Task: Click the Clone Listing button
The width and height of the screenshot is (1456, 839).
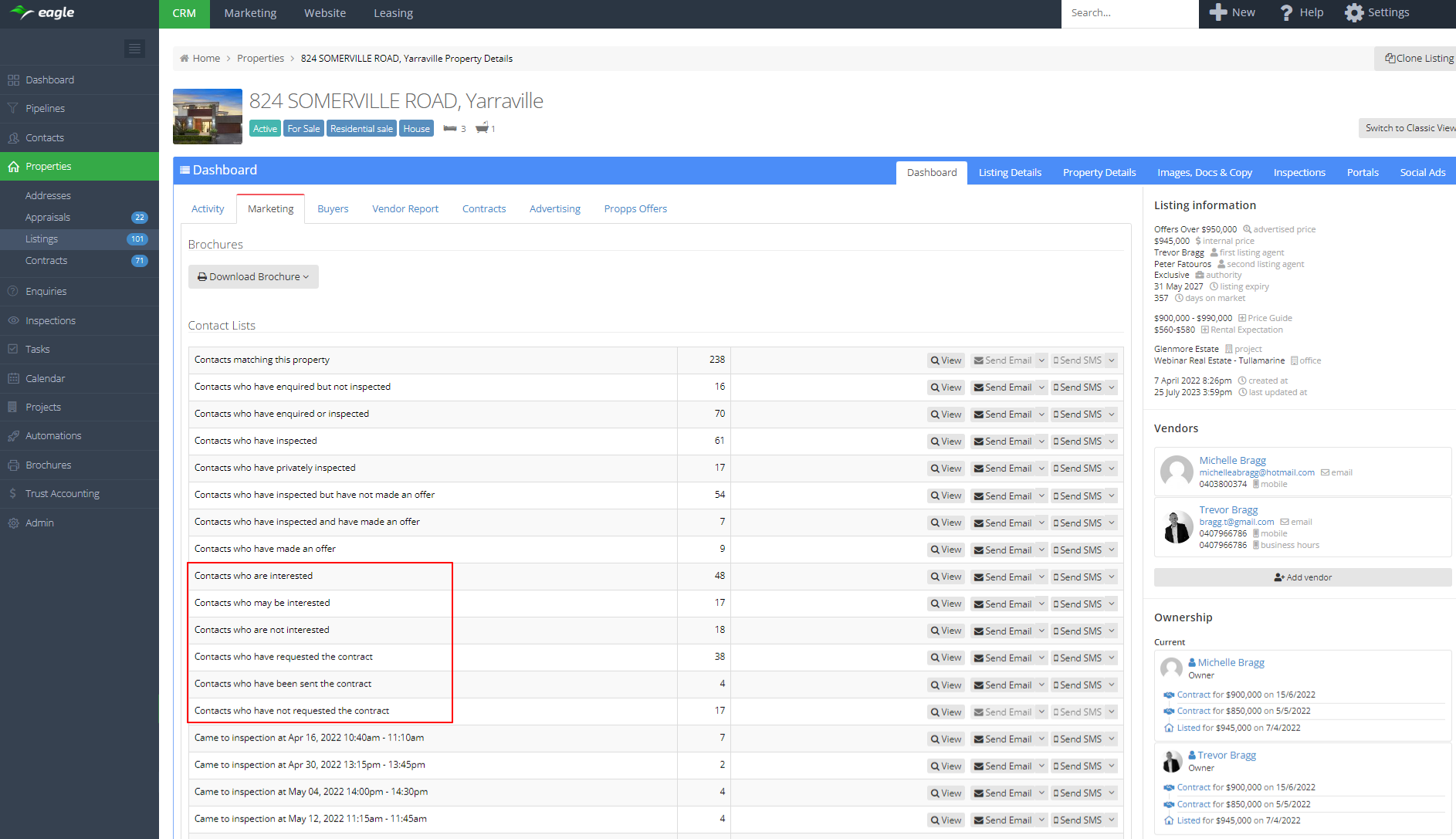Action: (1418, 59)
